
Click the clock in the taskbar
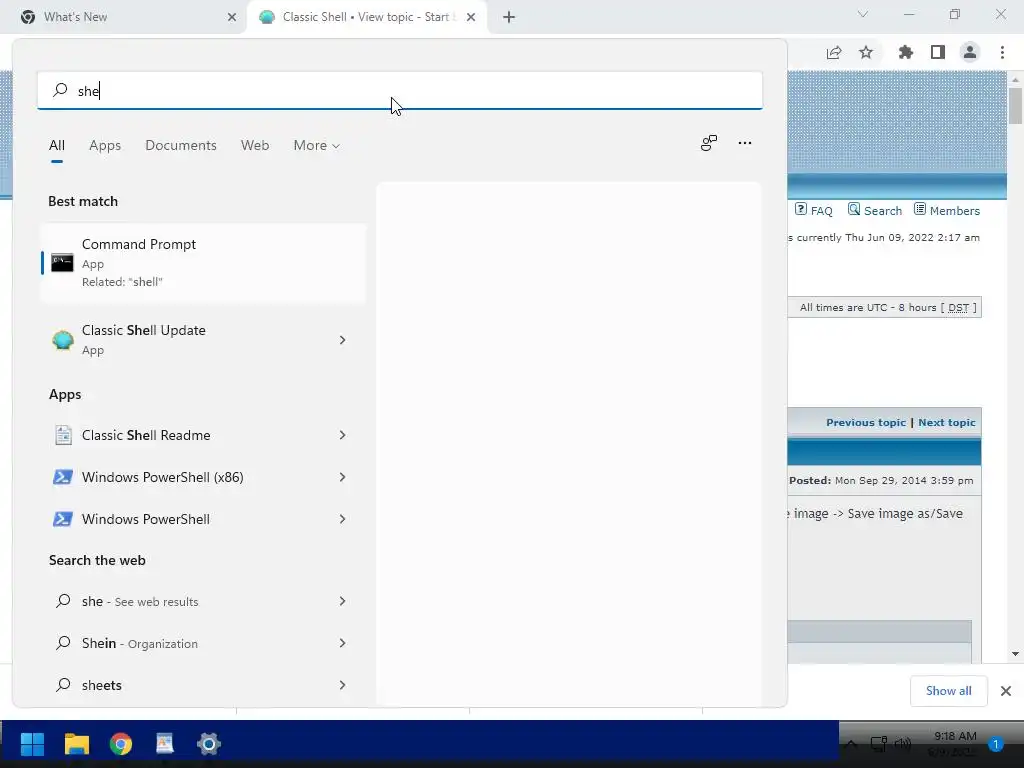(x=955, y=744)
